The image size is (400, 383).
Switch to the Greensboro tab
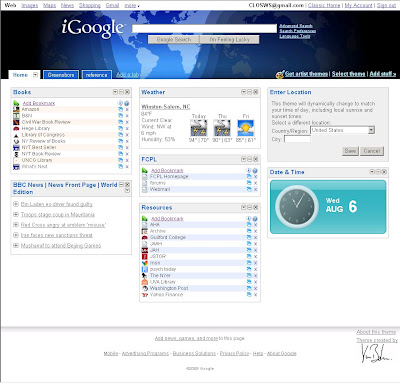61,75
